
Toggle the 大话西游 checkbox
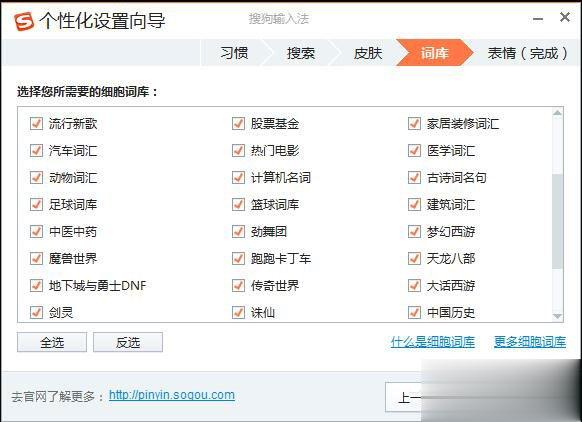[414, 285]
